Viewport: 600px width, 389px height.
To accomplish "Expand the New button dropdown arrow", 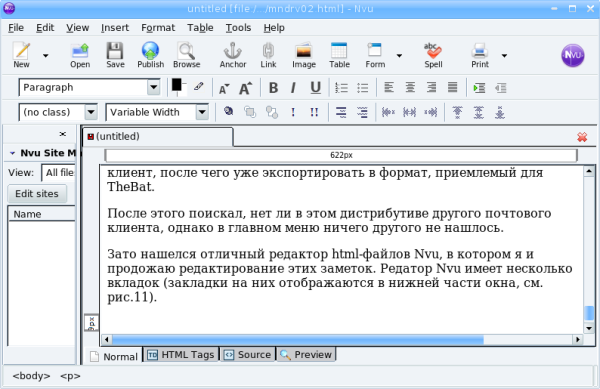I will coord(46,55).
